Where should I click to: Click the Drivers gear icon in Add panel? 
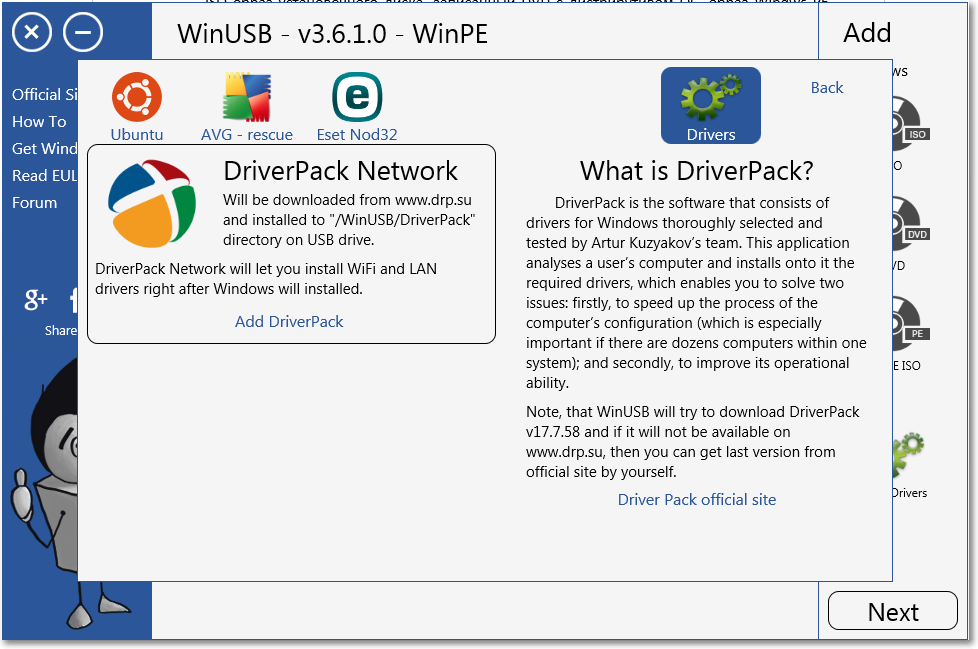pos(908,454)
